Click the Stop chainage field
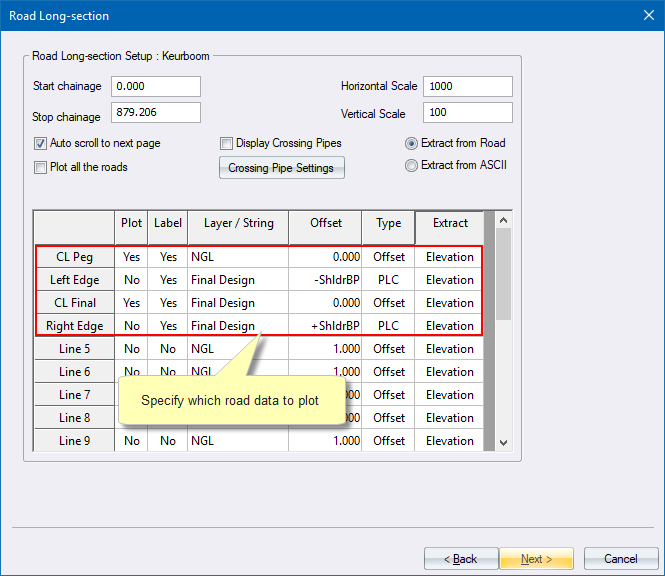 tap(156, 112)
